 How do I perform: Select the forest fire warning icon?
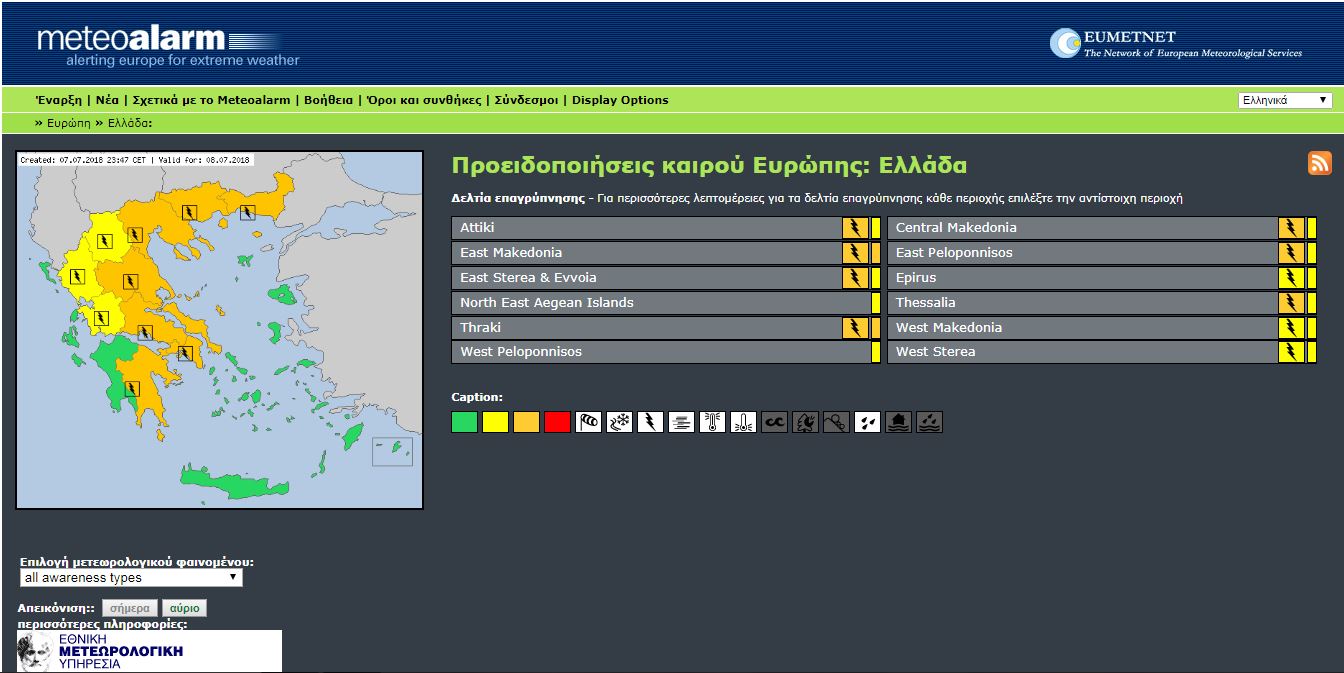pos(803,421)
